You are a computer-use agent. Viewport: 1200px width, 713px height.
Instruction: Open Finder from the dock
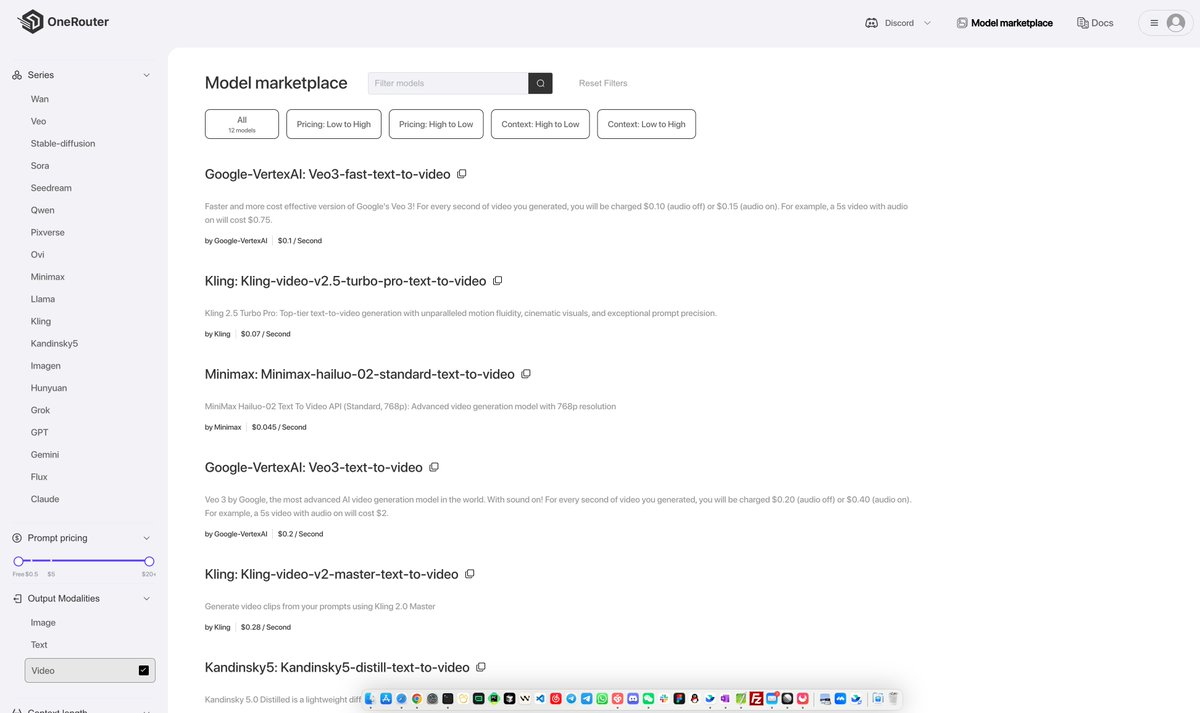click(x=370, y=698)
